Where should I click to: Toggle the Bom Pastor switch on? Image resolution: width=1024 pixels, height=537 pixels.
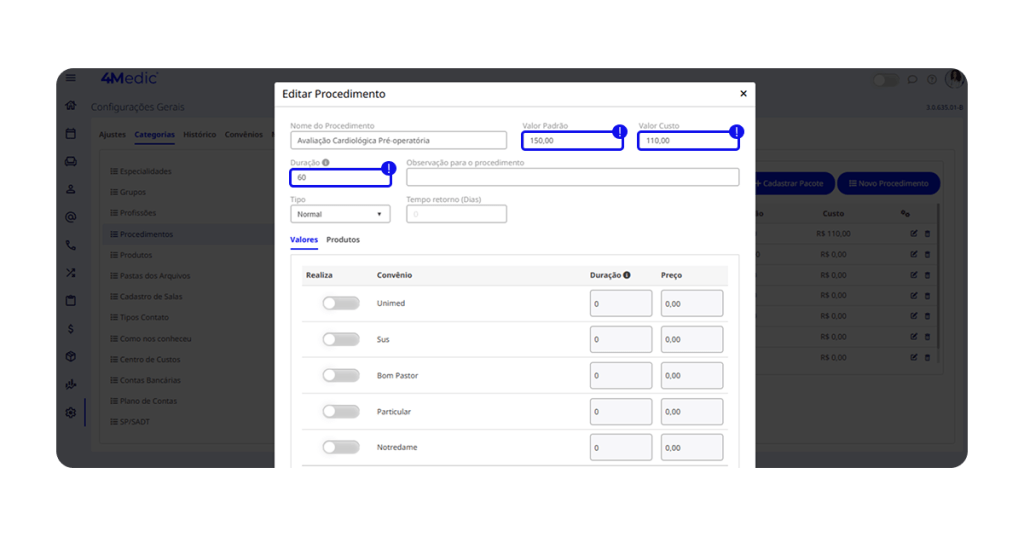(x=340, y=375)
